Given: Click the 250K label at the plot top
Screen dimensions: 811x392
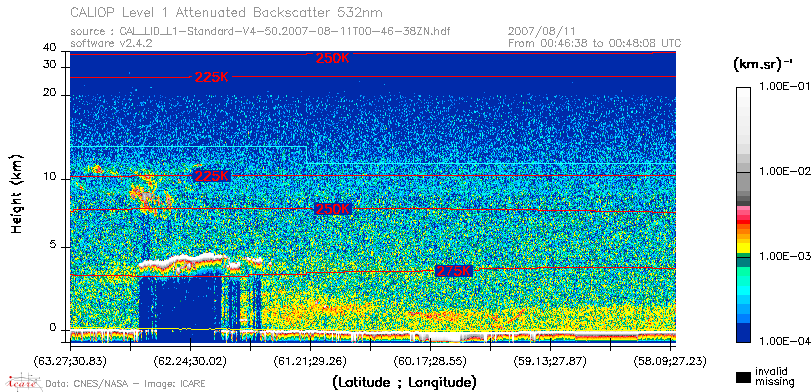Looking at the screenshot, I should pos(333,58).
